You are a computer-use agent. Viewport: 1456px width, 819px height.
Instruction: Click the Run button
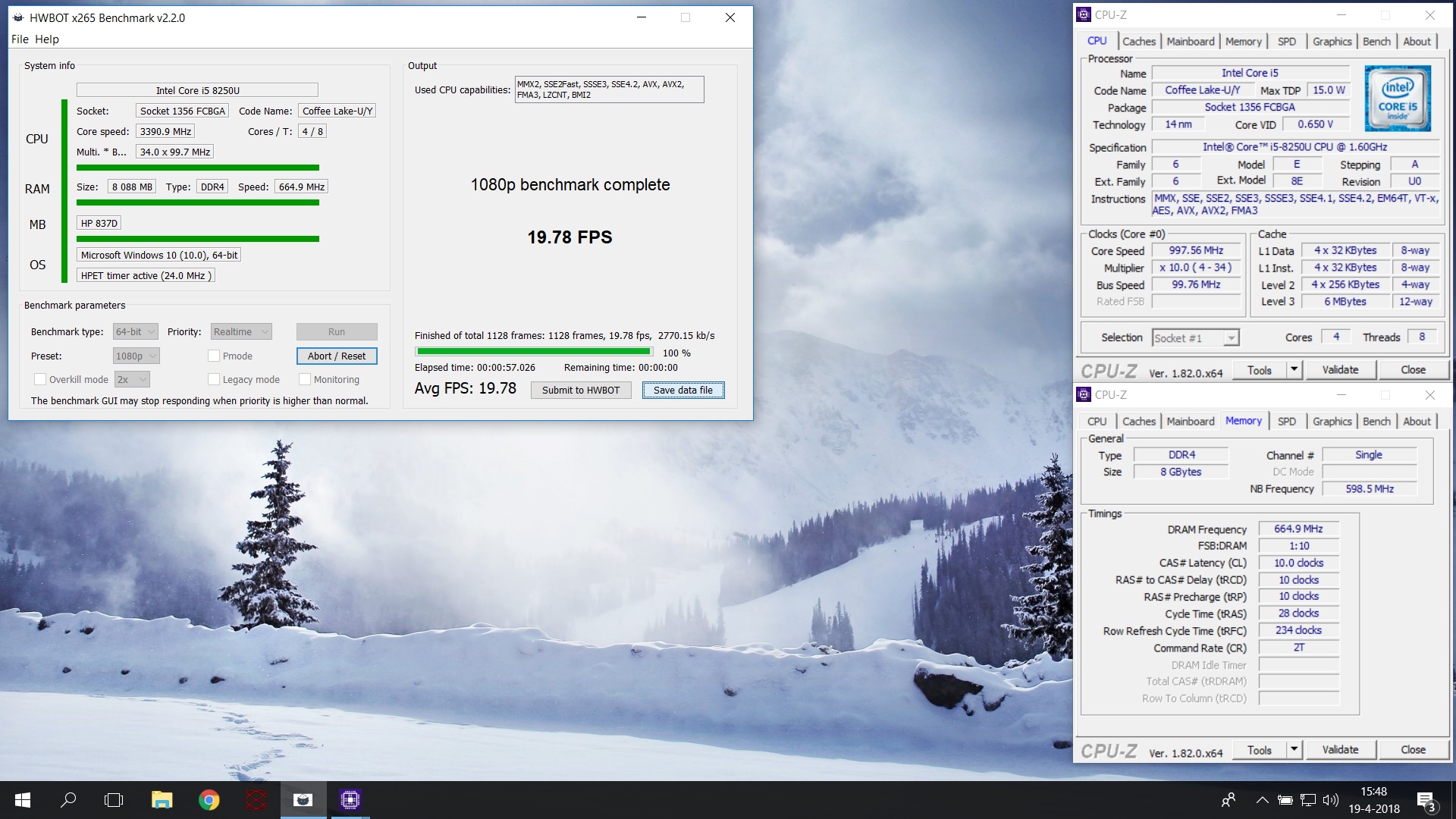(x=337, y=331)
